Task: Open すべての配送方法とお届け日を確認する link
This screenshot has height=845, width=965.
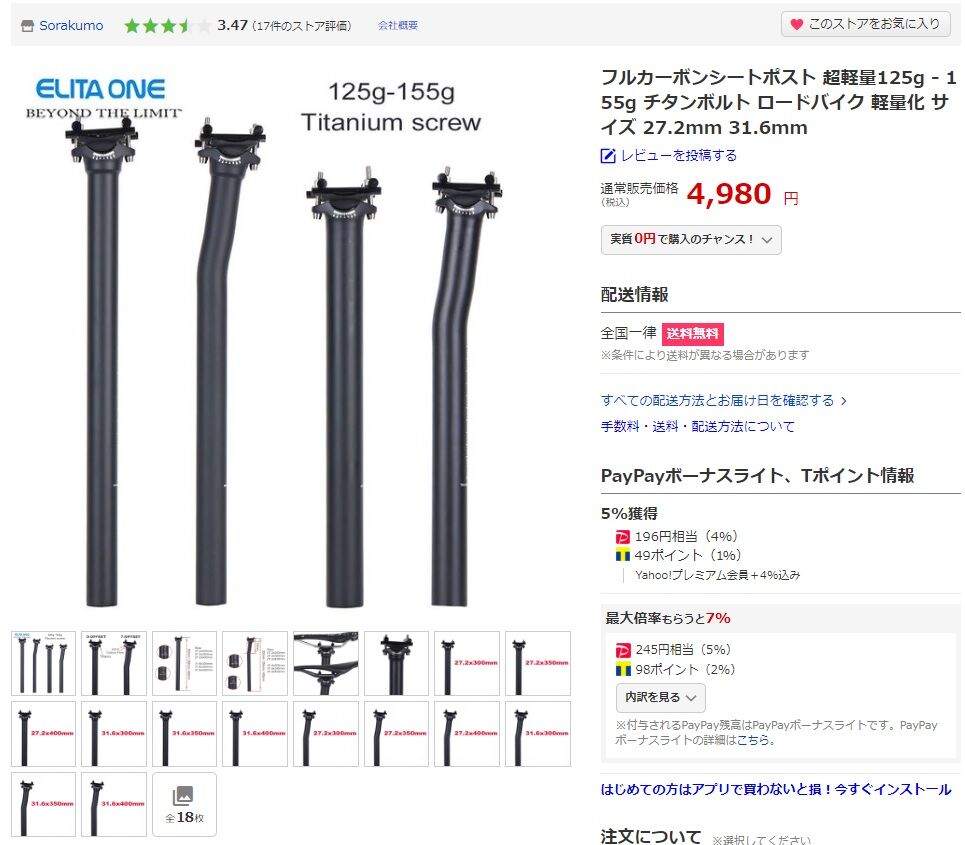Action: pyautogui.click(x=723, y=401)
